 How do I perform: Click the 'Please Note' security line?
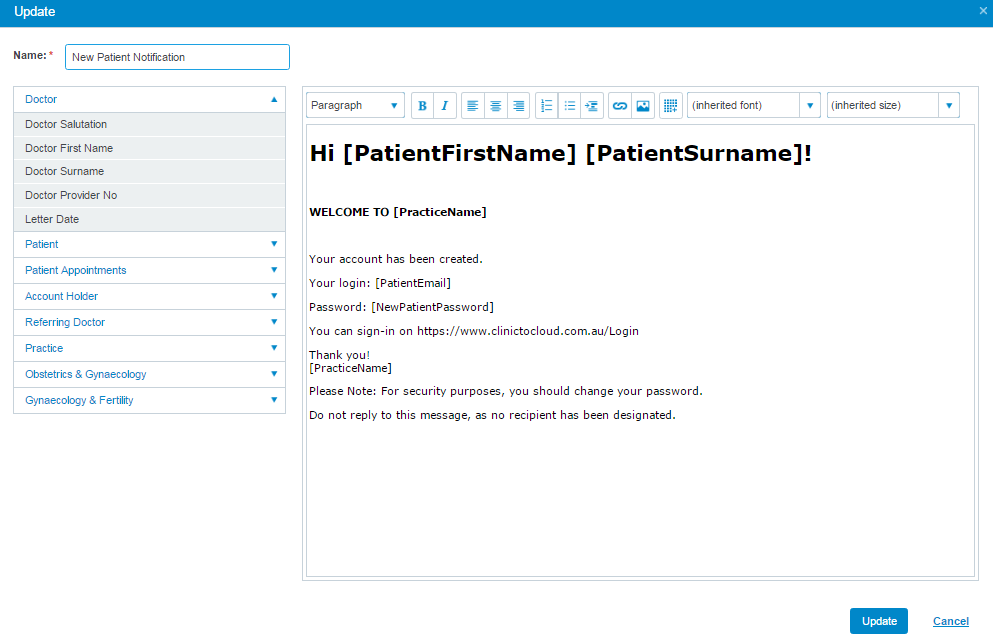point(505,391)
